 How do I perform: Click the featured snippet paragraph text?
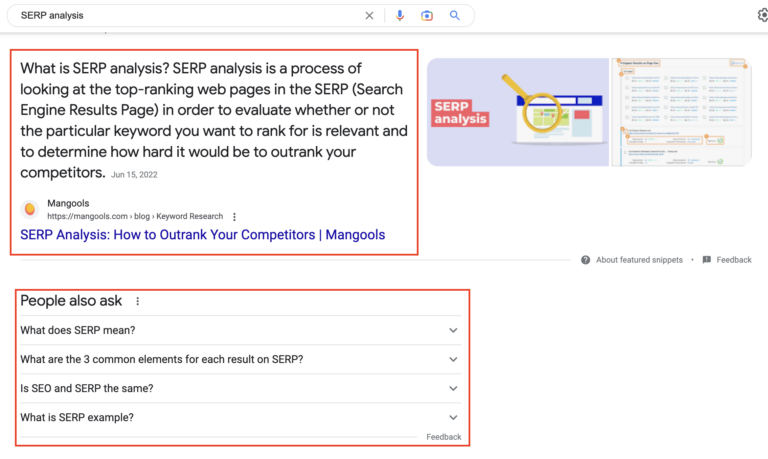pyautogui.click(x=214, y=121)
